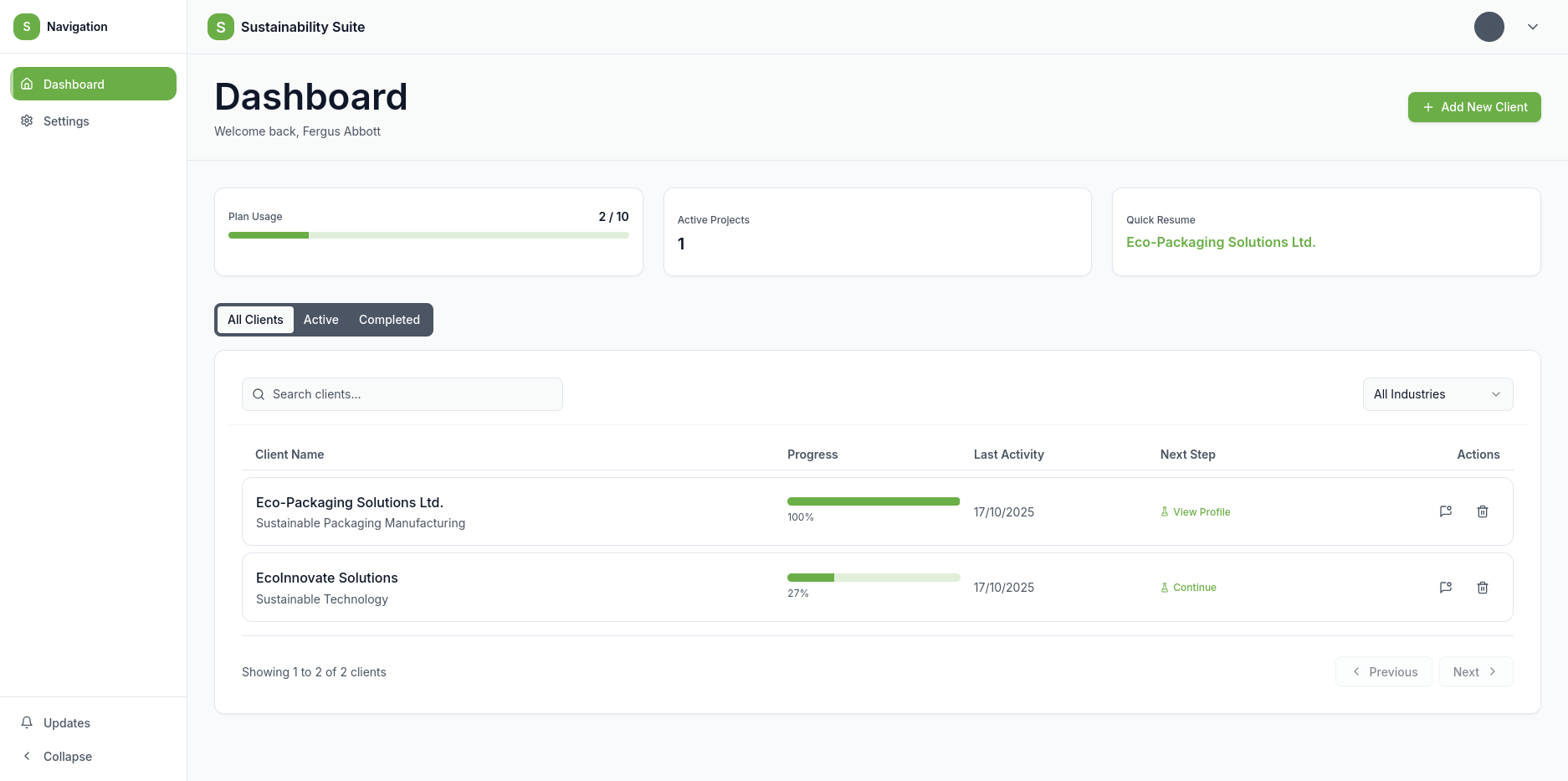Image resolution: width=1568 pixels, height=781 pixels.
Task: Open Eco-Packaging Solutions Ltd. via Quick Resume link
Action: point(1221,242)
